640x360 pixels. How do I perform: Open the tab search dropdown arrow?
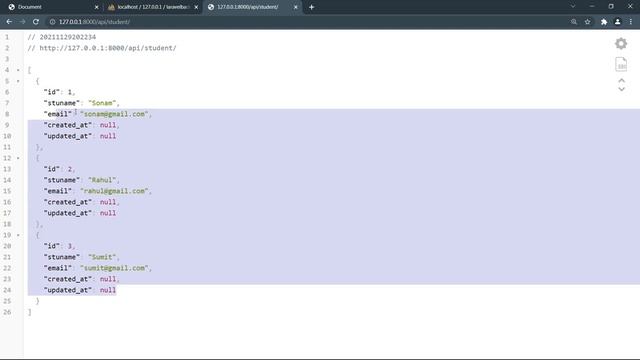(573, 7)
